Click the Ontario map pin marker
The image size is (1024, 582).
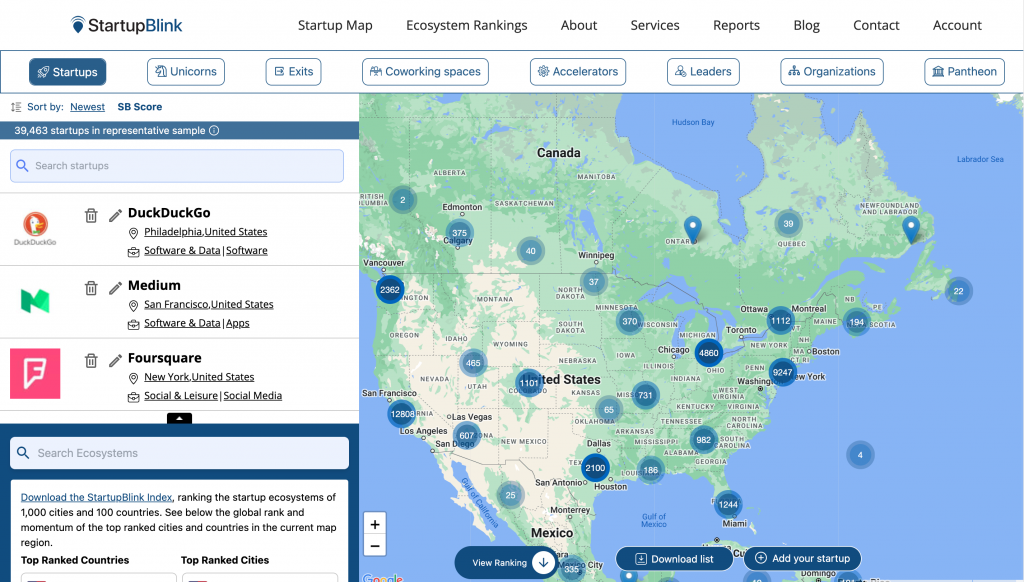pos(692,228)
